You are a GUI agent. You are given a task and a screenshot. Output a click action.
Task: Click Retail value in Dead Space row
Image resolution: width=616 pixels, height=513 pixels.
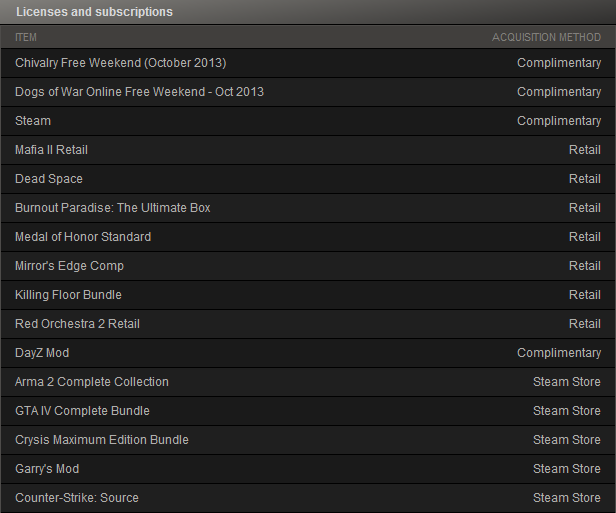coord(585,179)
